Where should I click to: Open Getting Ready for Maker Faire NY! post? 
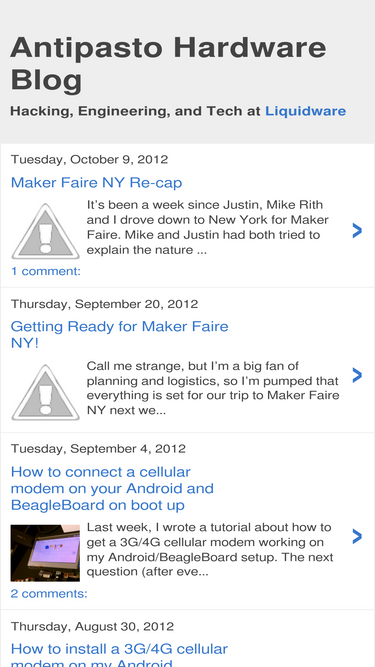click(x=119, y=334)
